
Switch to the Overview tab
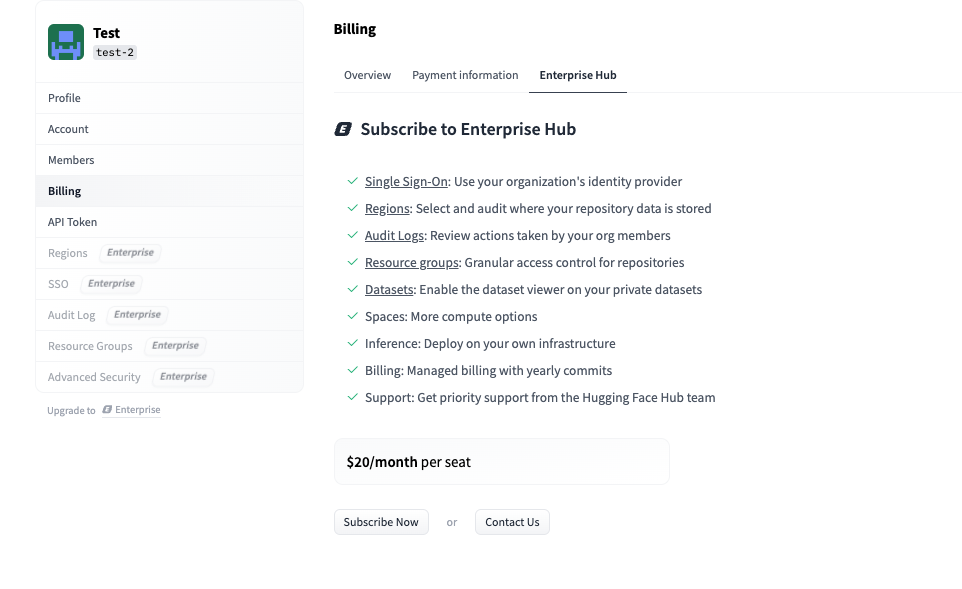click(x=367, y=75)
